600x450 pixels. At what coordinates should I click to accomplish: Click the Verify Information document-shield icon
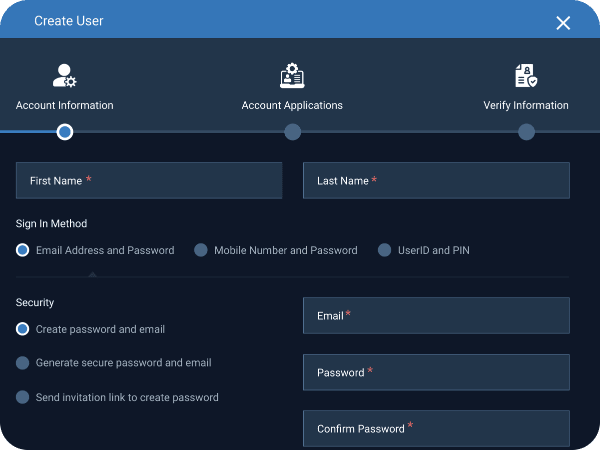(x=526, y=75)
